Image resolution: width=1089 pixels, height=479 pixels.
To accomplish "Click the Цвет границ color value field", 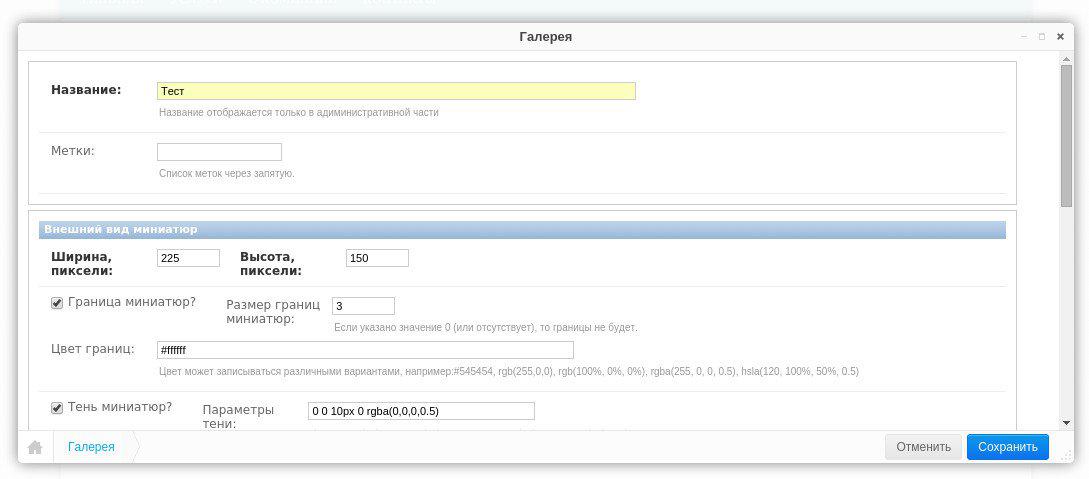I will [x=365, y=350].
